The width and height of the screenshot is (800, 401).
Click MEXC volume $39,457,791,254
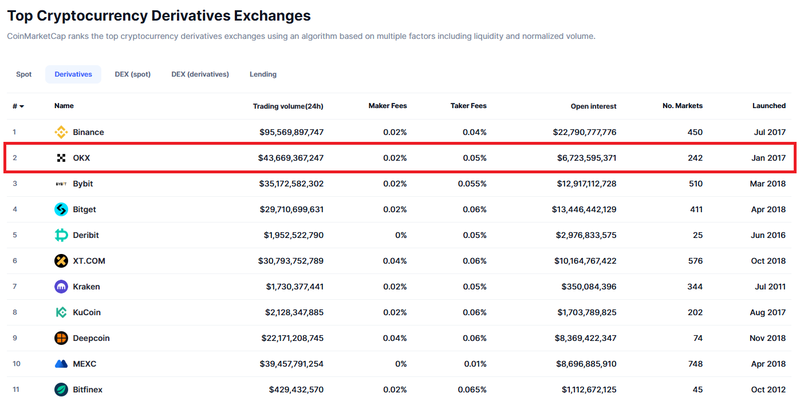click(x=291, y=364)
